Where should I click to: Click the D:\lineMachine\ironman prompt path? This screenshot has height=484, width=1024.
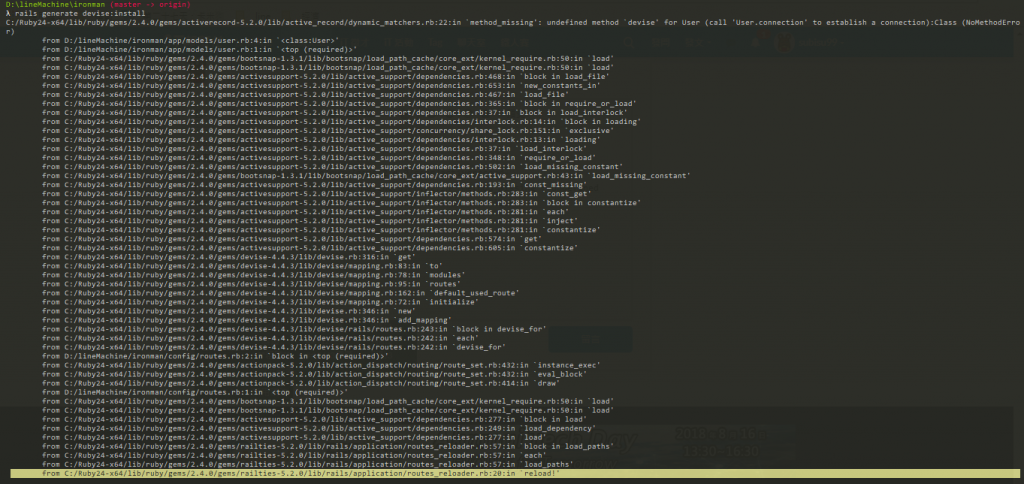point(54,5)
